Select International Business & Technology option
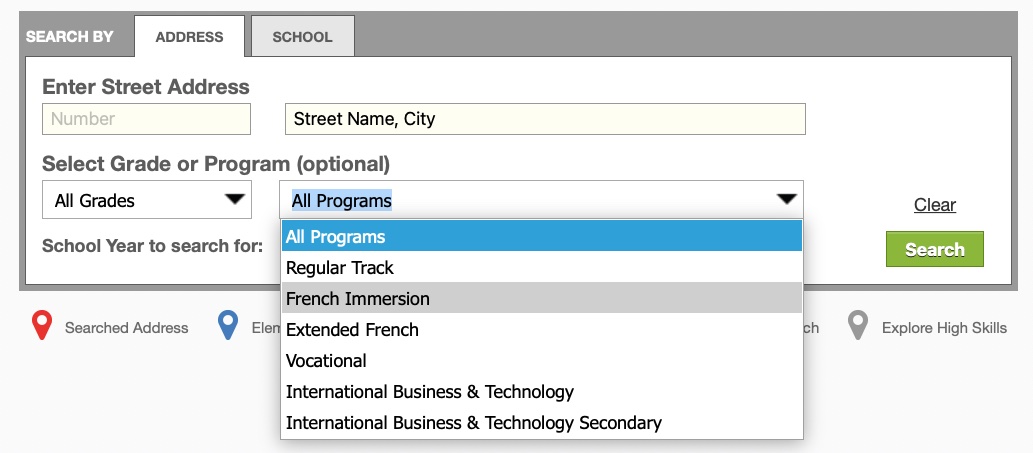The image size is (1033, 453). click(542, 391)
